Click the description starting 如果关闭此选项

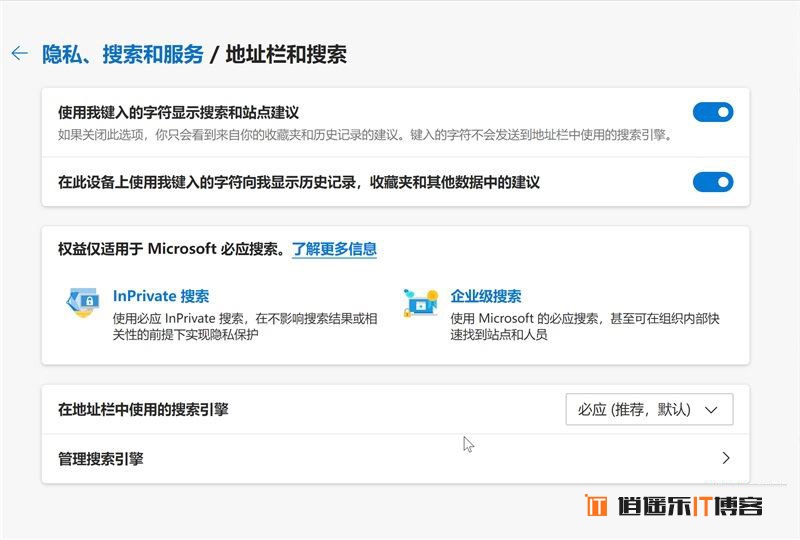[x=365, y=135]
